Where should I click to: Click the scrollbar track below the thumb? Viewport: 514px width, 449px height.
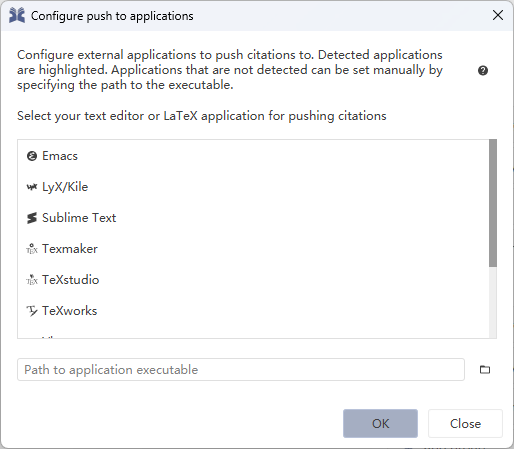click(x=493, y=302)
